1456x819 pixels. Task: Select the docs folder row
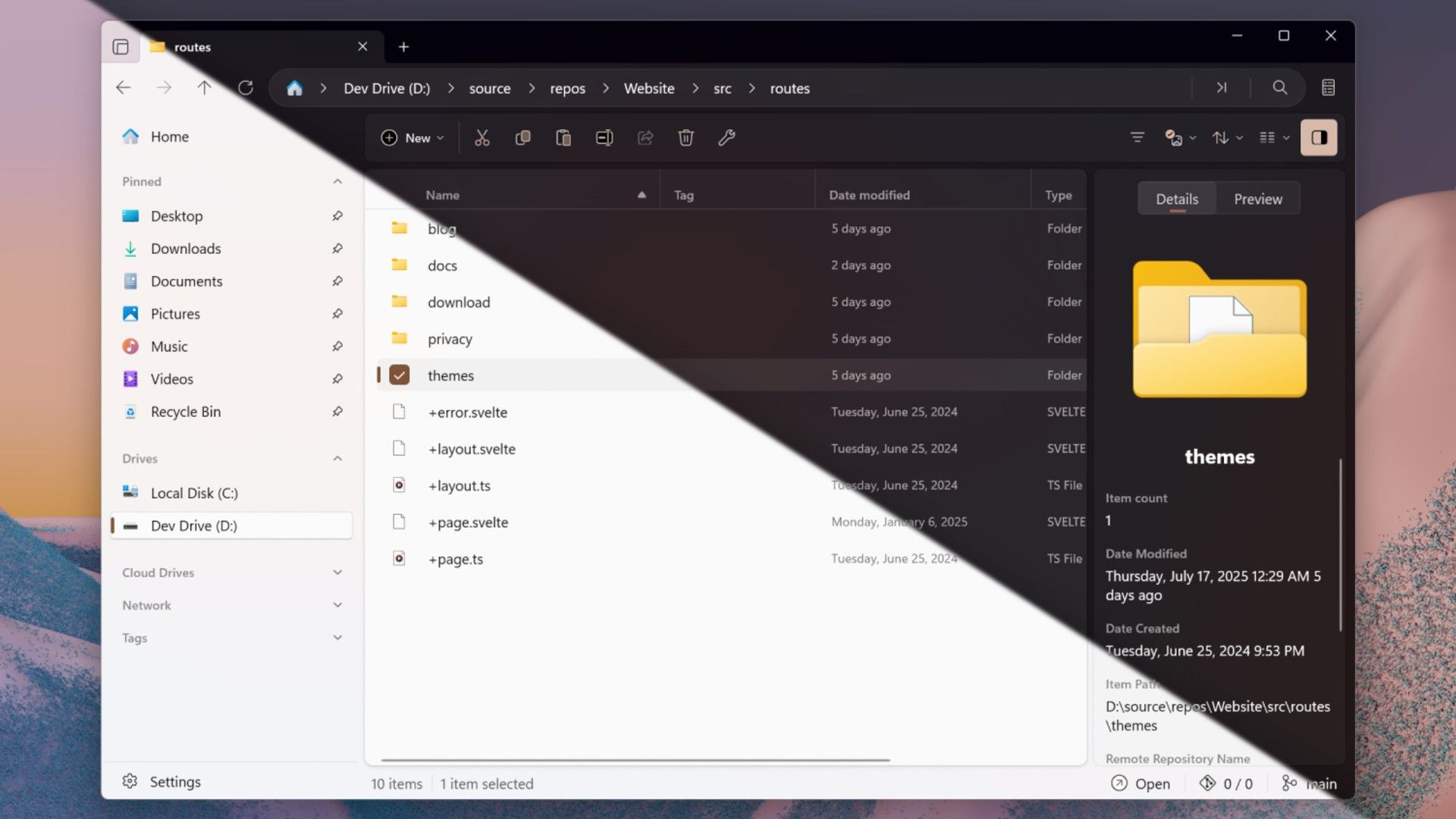(731, 265)
